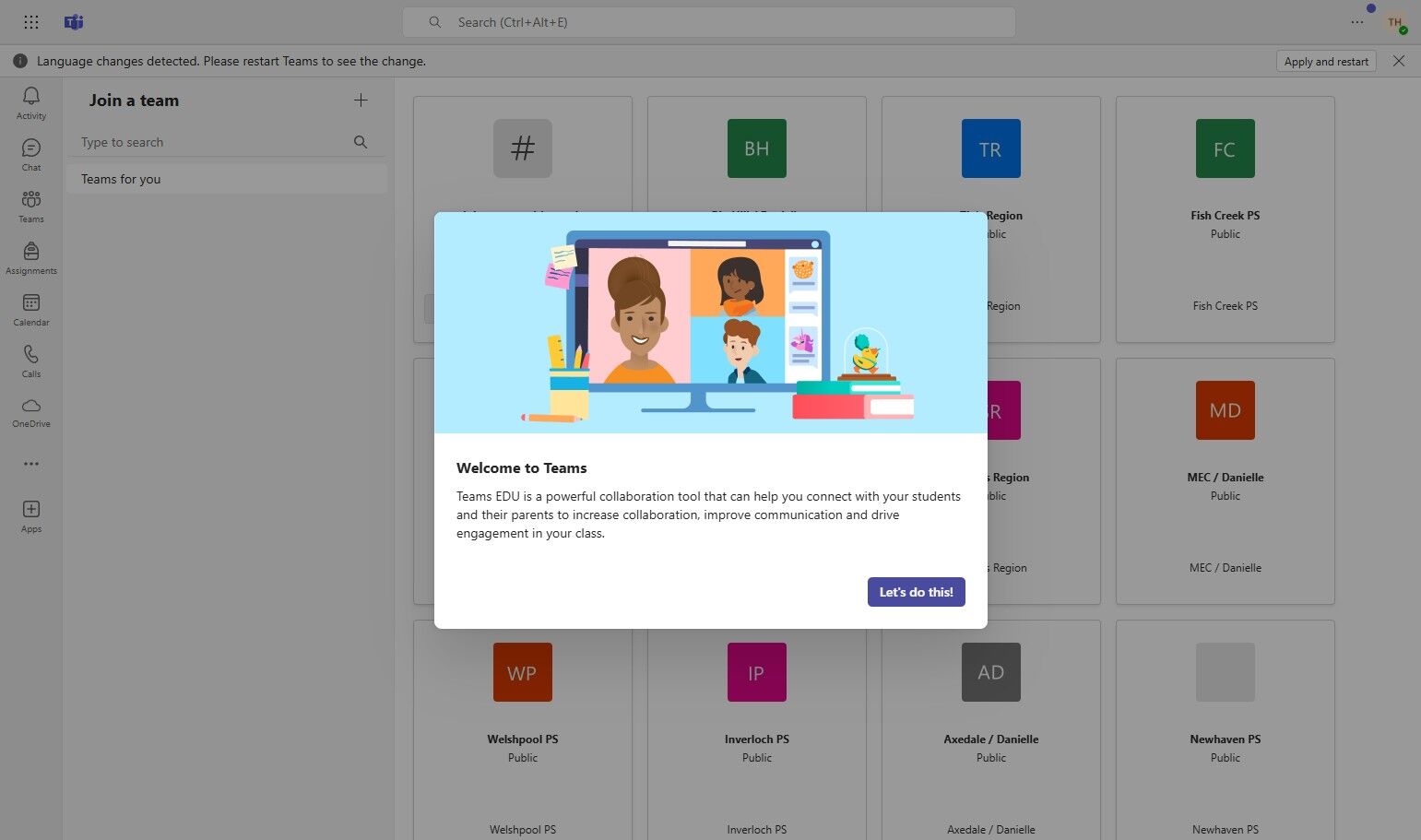This screenshot has width=1421, height=840.
Task: Open the app launcher waffle icon
Action: tap(30, 22)
